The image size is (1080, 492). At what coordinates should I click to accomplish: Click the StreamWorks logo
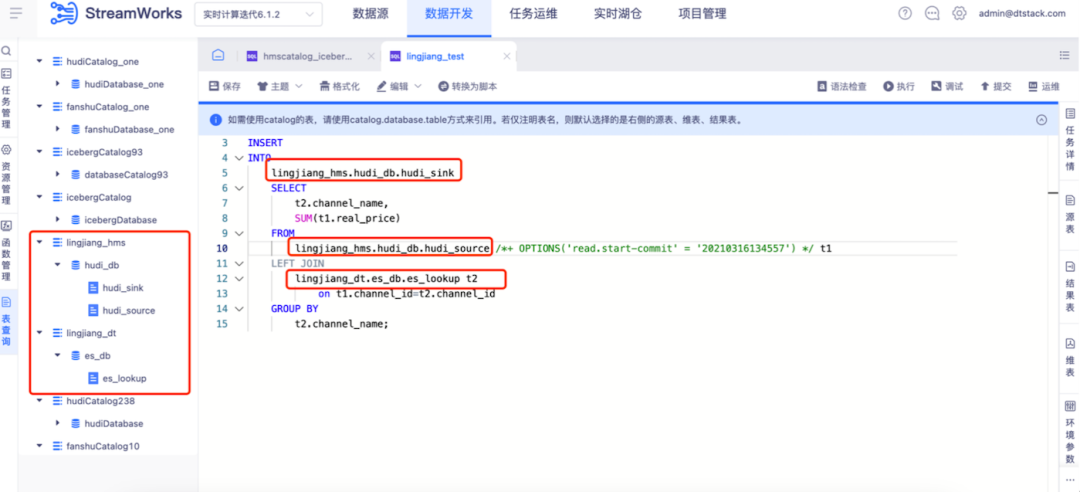(x=117, y=13)
